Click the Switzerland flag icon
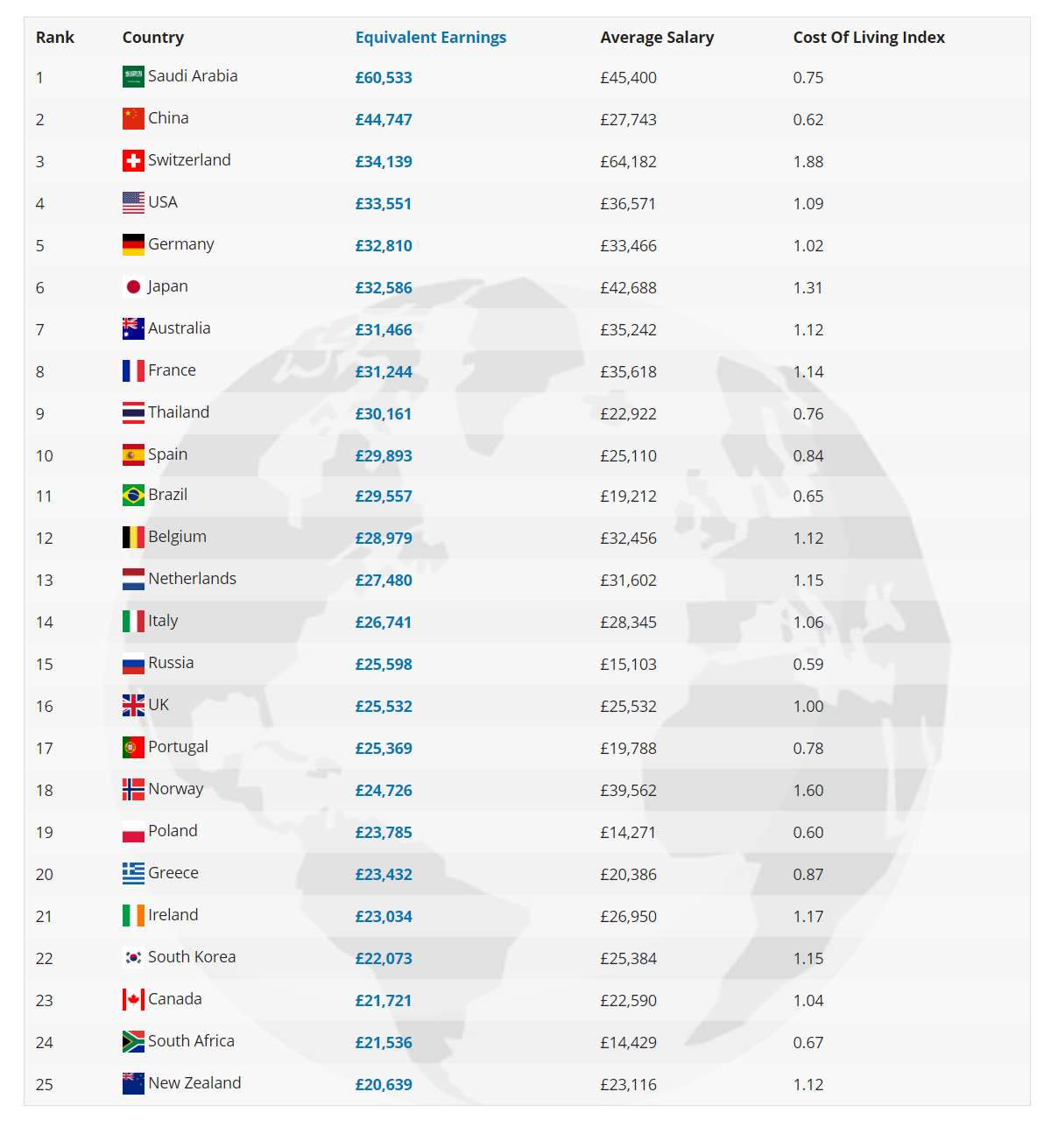The width and height of the screenshot is (1058, 1148). [x=133, y=161]
